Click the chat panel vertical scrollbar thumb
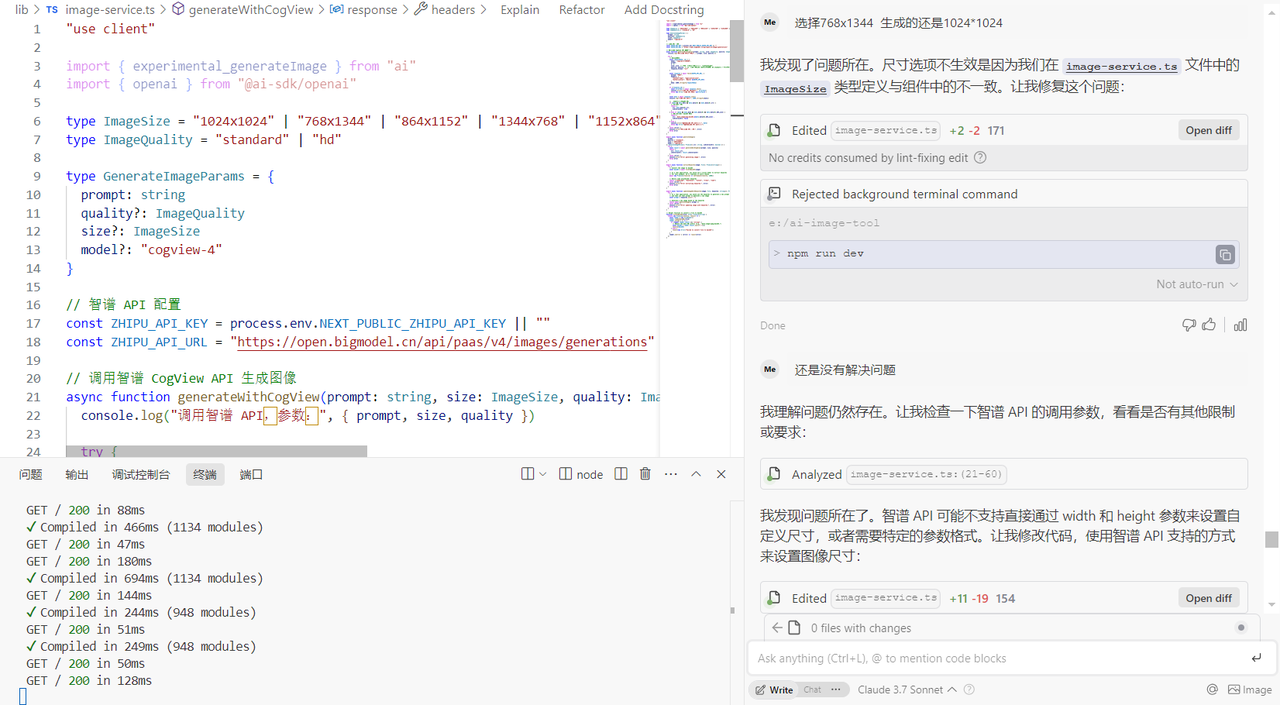 tap(1272, 539)
